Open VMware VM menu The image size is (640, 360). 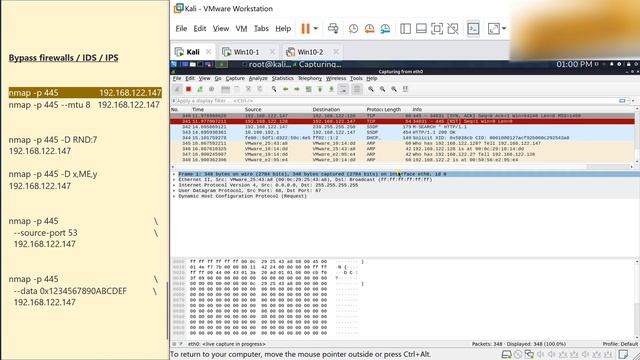point(241,29)
